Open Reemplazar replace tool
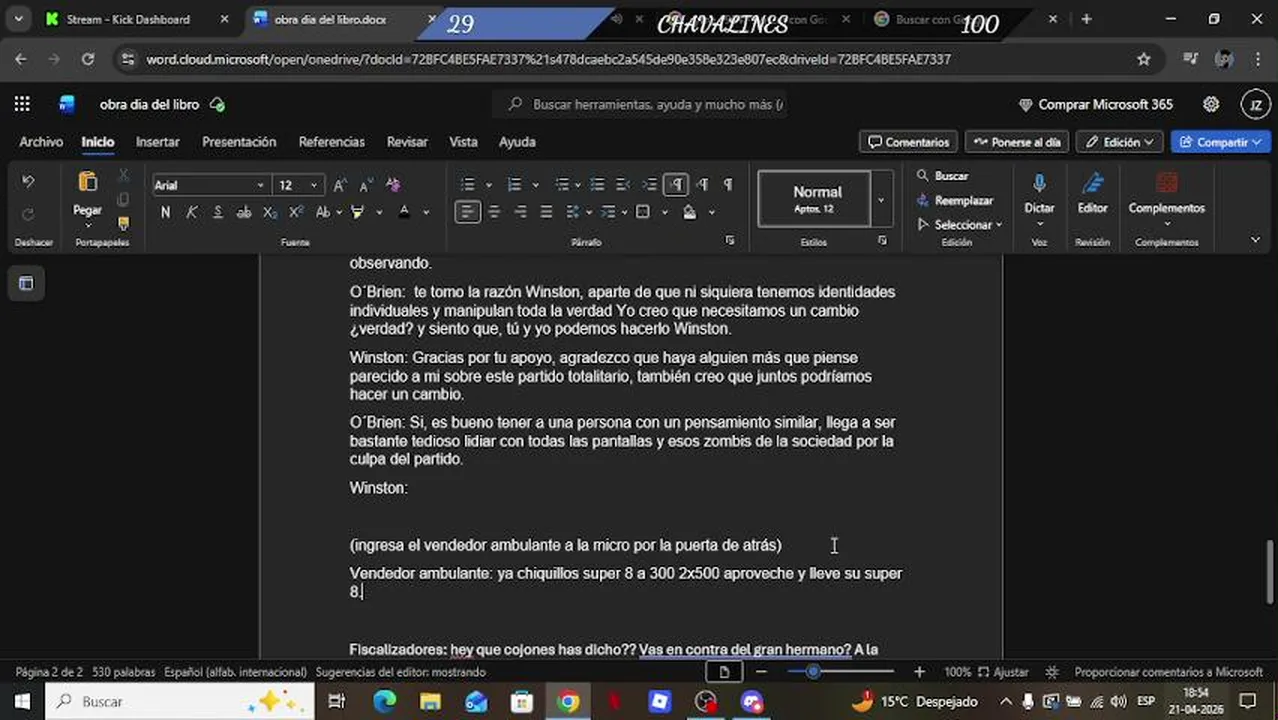This screenshot has height=720, width=1278. 954,200
